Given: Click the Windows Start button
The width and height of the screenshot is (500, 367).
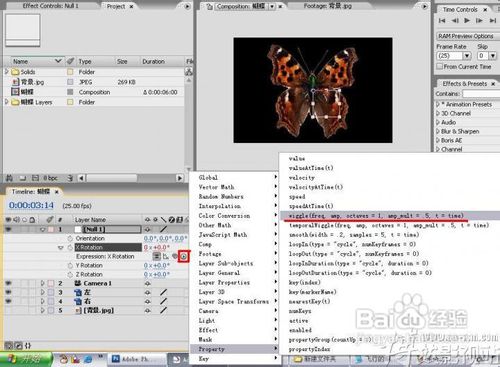Looking at the screenshot, I should pos(26,359).
